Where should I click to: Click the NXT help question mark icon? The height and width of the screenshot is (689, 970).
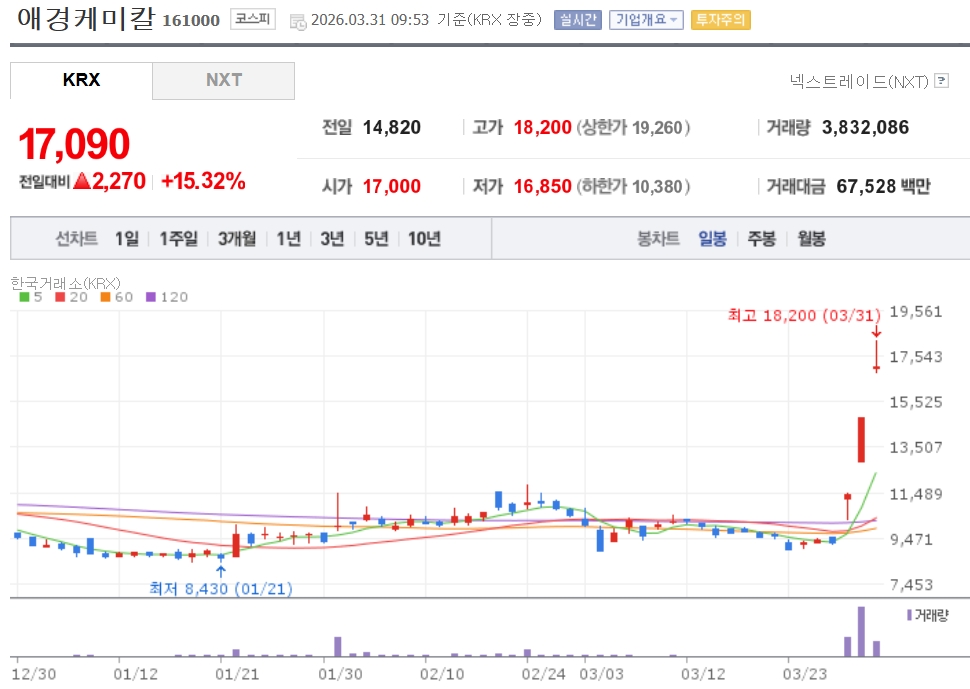pyautogui.click(x=941, y=81)
